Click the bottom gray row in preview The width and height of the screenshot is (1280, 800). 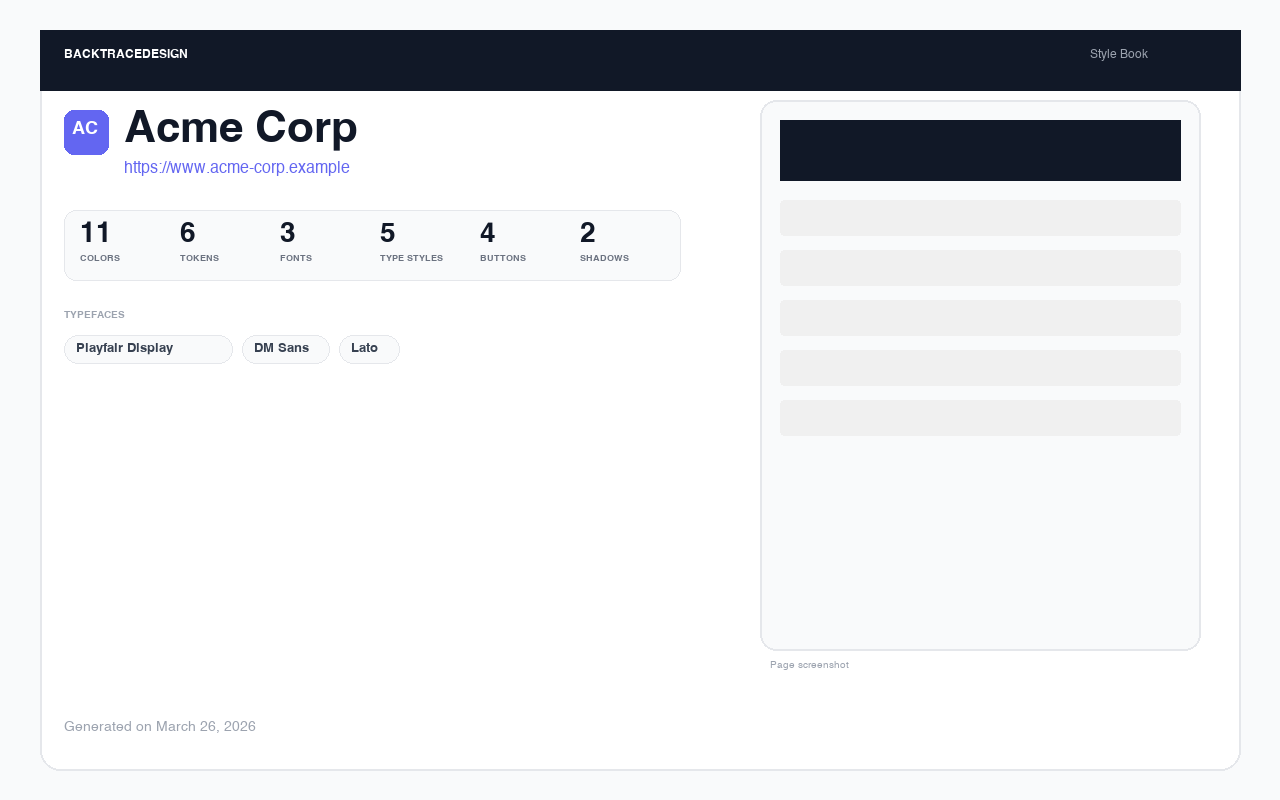980,418
